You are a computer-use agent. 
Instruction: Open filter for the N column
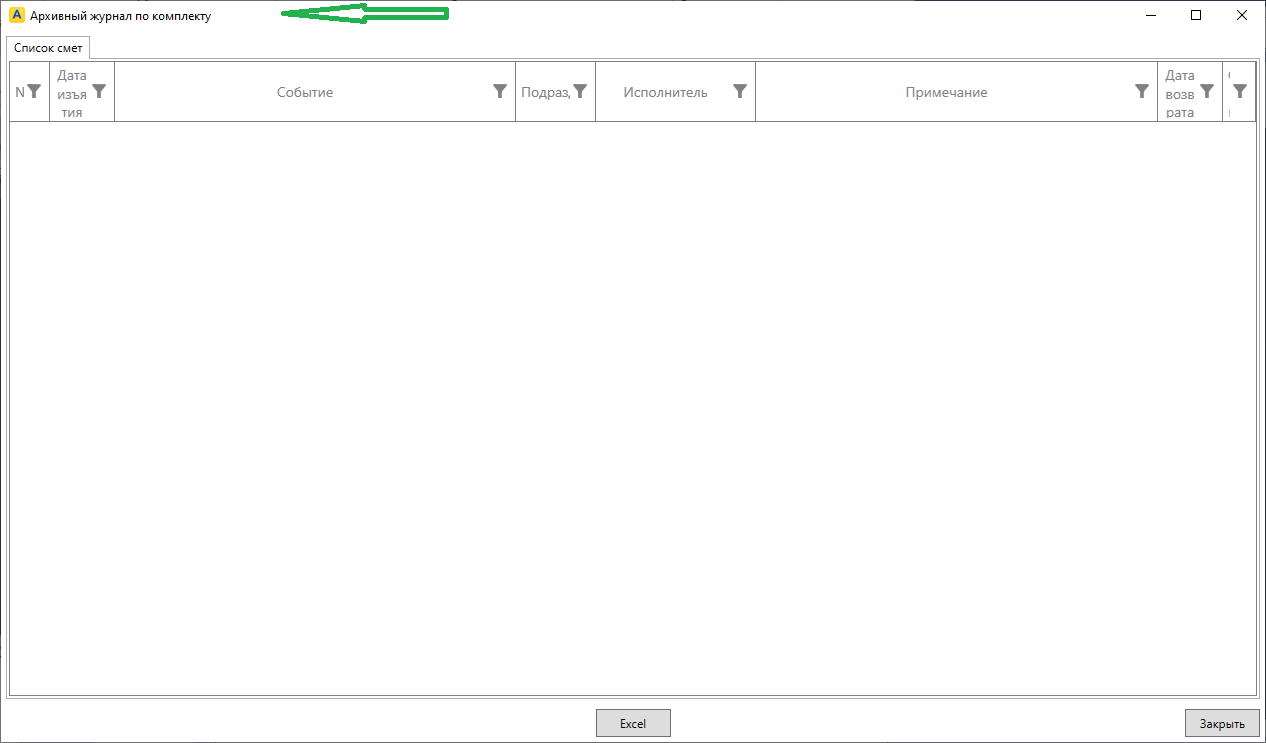coord(34,91)
